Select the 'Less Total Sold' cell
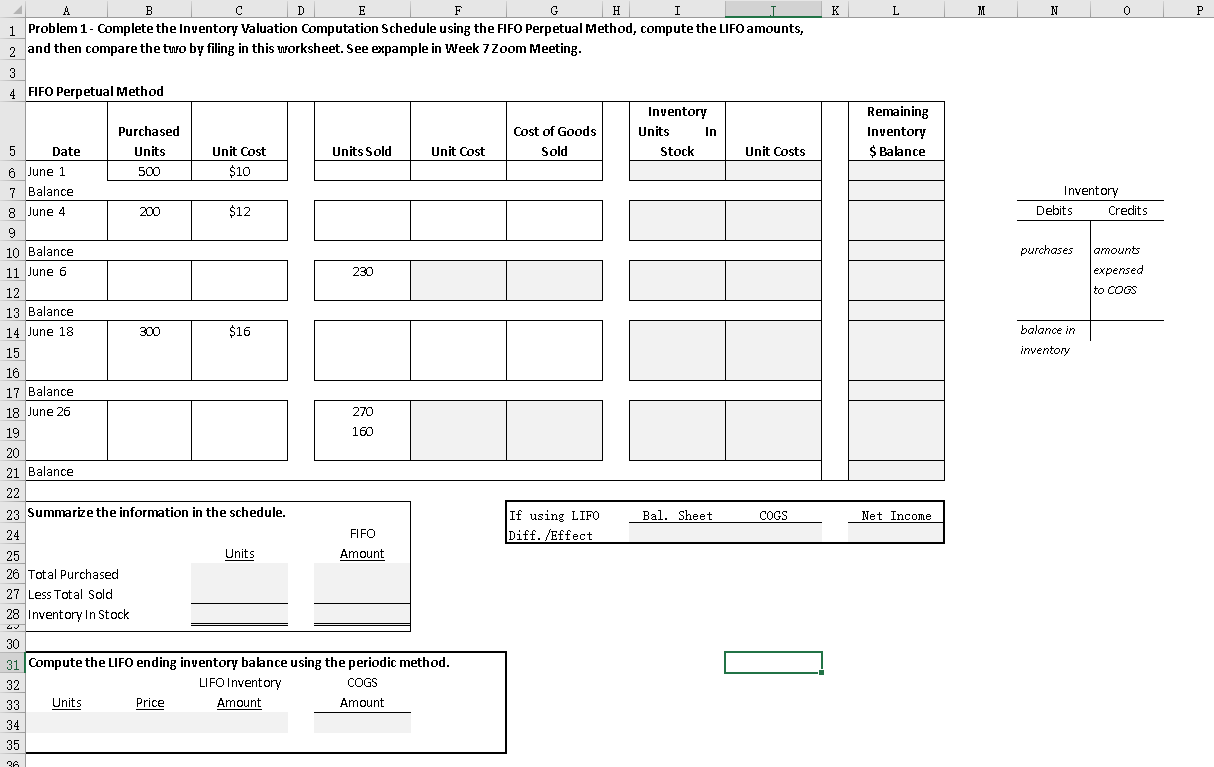 click(x=74, y=594)
